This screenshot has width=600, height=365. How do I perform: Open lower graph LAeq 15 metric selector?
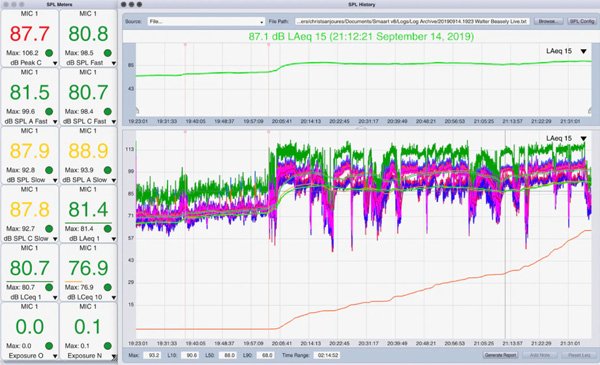click(x=584, y=139)
